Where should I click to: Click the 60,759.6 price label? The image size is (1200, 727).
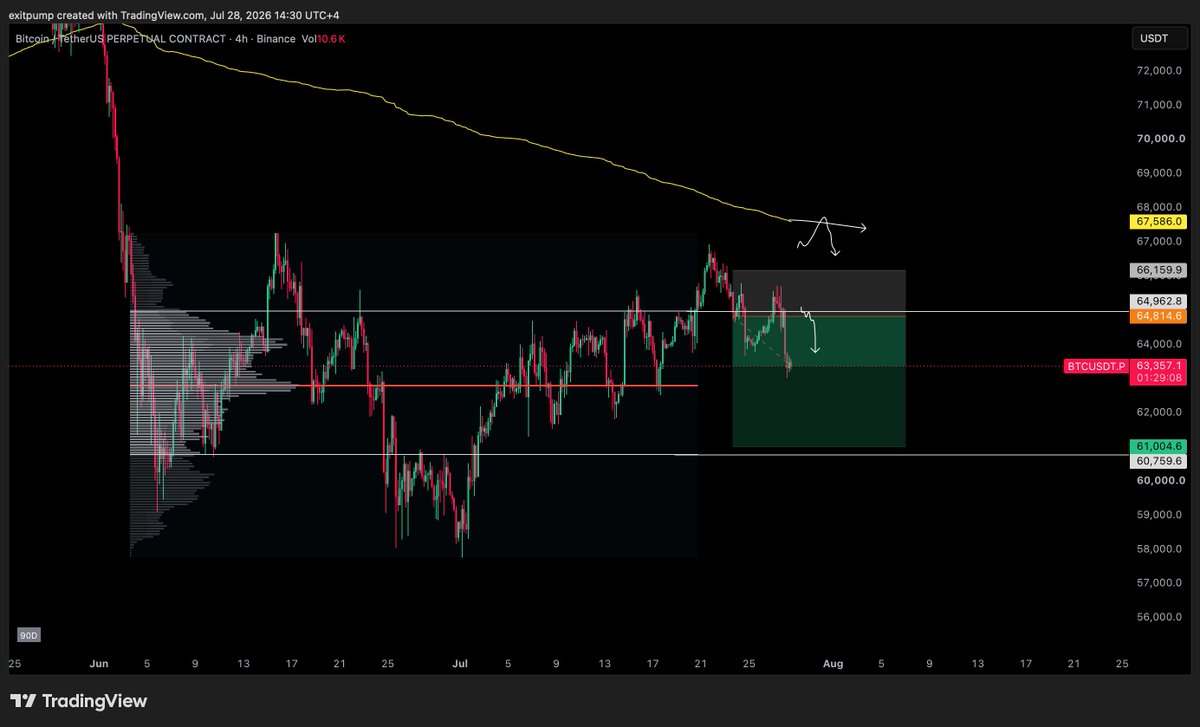pyautogui.click(x=1157, y=461)
